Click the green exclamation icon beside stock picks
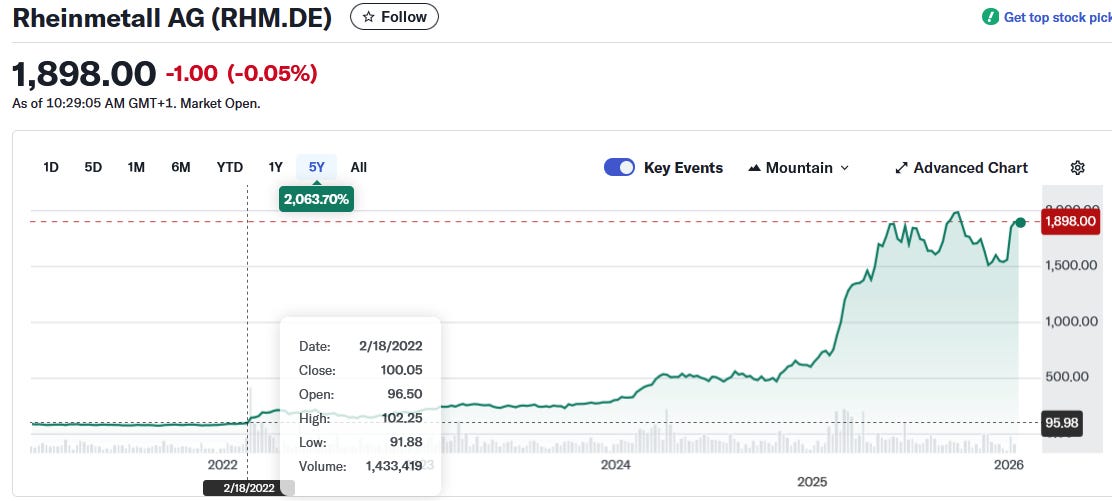 pyautogui.click(x=991, y=17)
